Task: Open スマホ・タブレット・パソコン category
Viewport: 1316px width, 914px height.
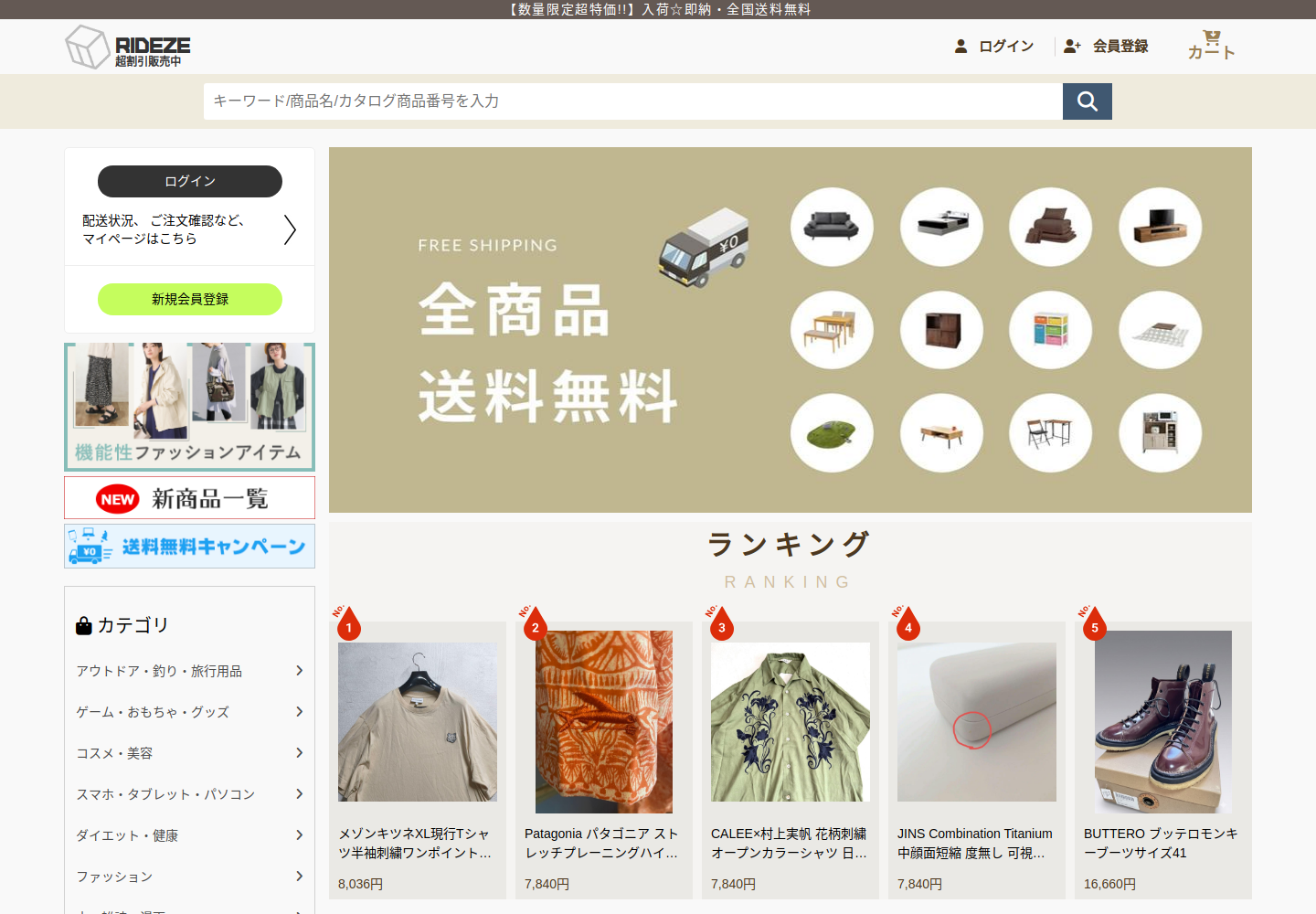Action: point(165,794)
